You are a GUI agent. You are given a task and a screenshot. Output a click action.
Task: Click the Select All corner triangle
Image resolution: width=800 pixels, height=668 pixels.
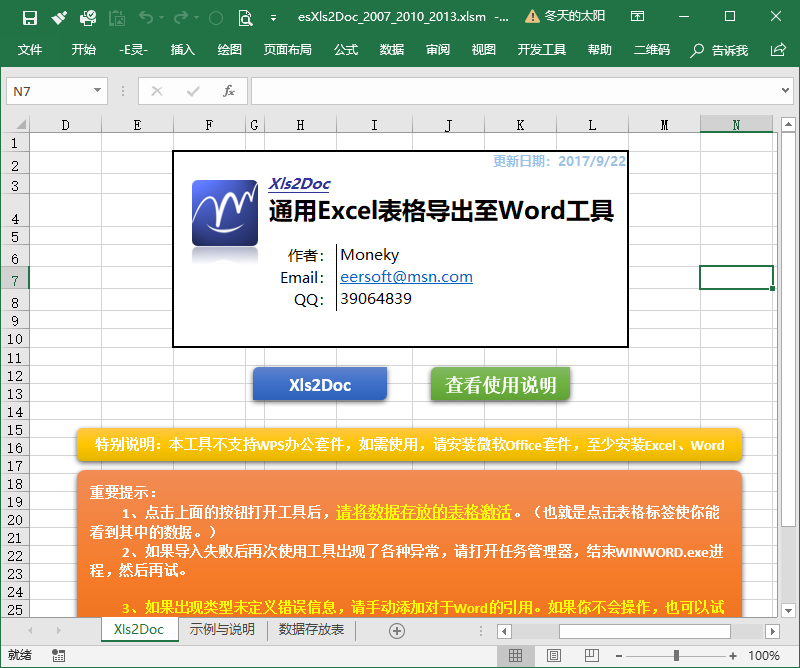(21, 124)
